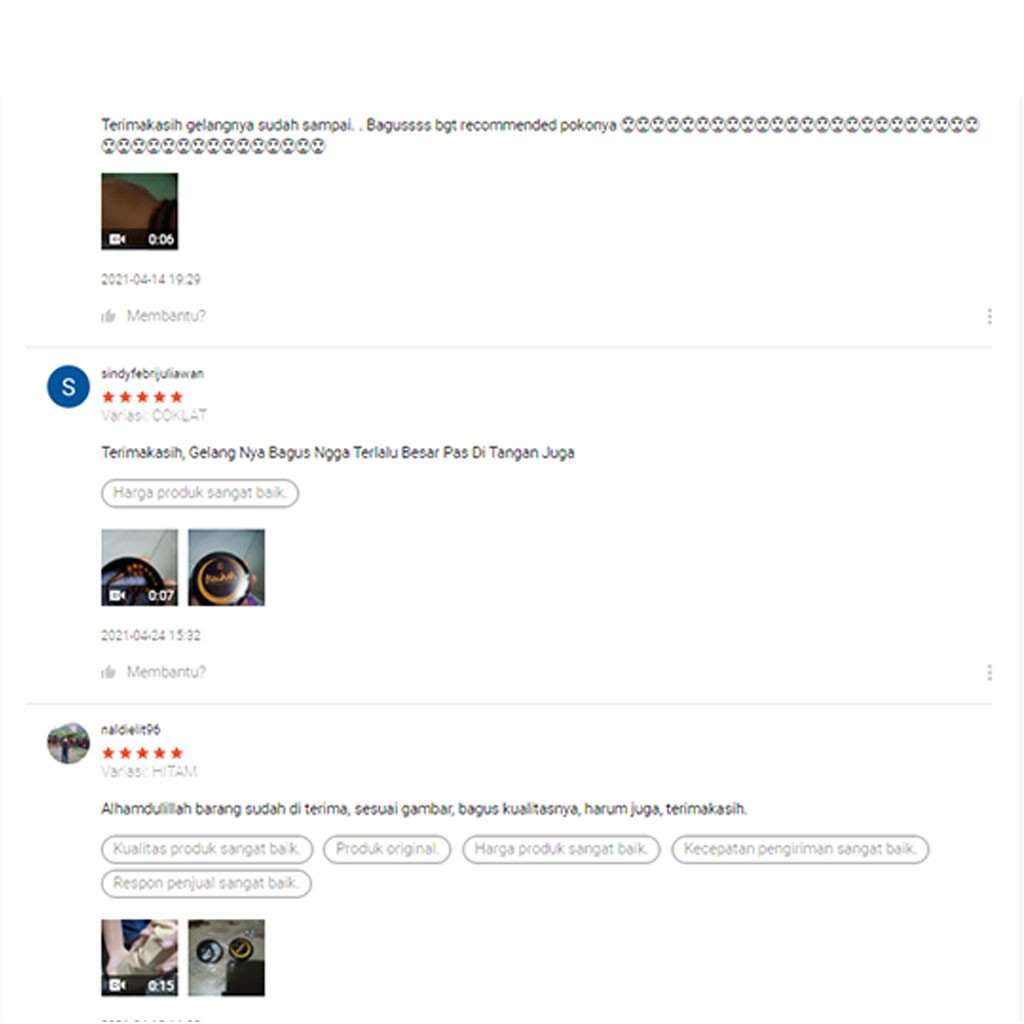The image size is (1024, 1024).
Task: Click Membantu? under the 2021-04-24 review
Action: click(166, 672)
